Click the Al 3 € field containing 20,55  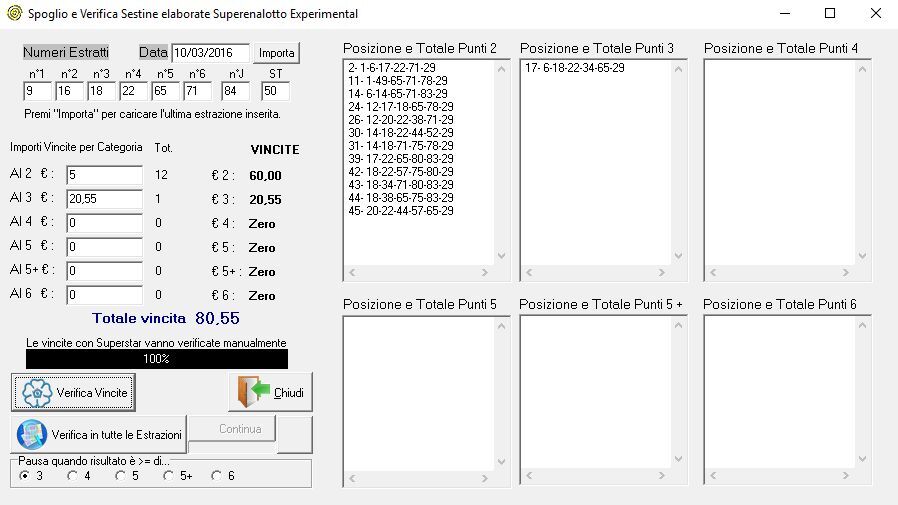coord(104,199)
